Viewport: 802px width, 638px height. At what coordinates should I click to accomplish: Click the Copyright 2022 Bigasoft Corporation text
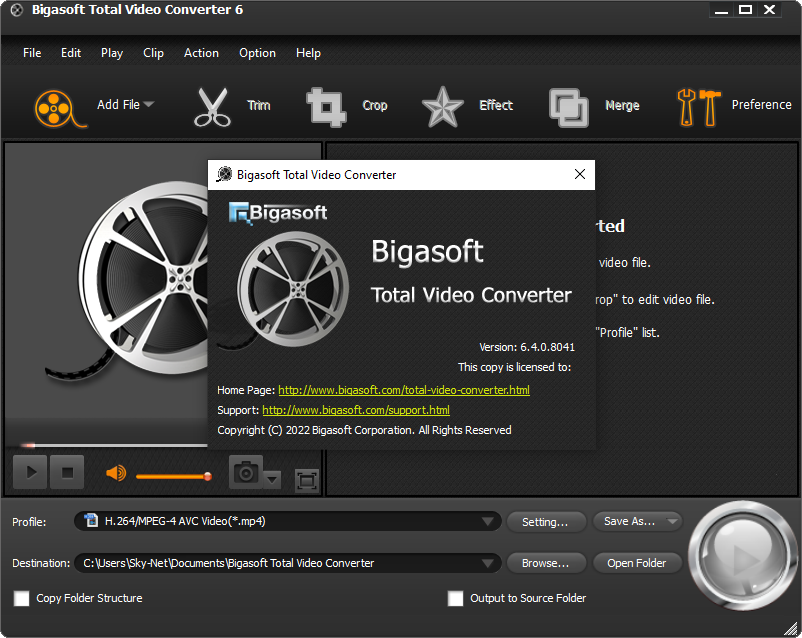click(x=364, y=430)
